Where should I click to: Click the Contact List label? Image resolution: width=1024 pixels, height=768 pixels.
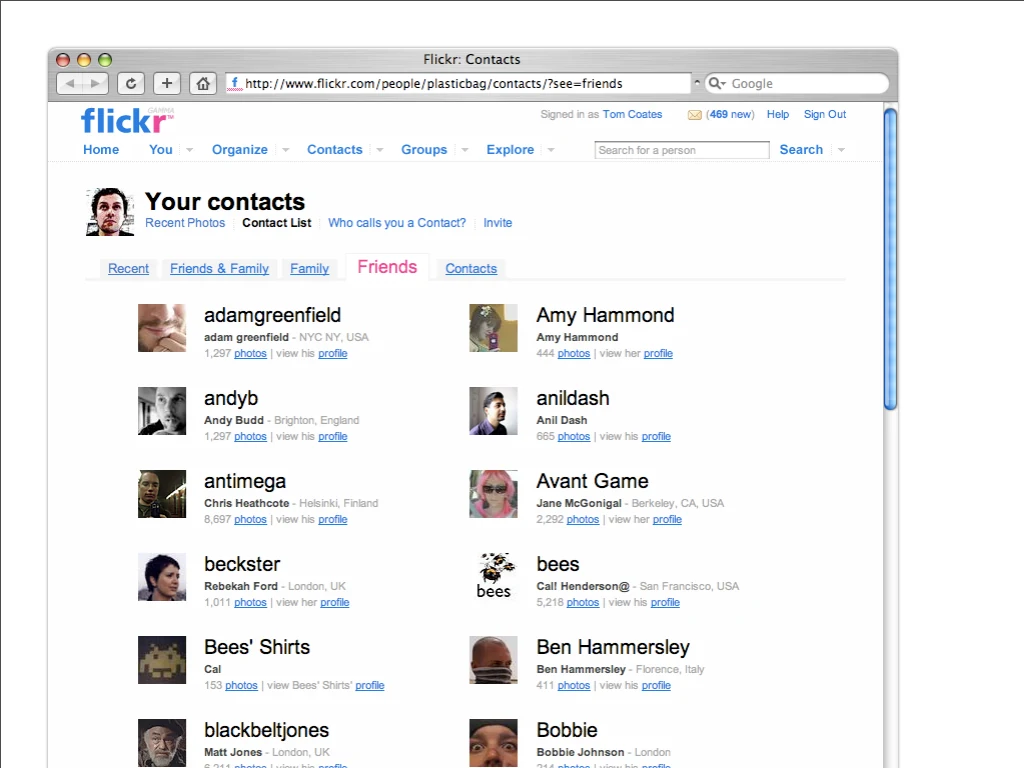[x=277, y=223]
